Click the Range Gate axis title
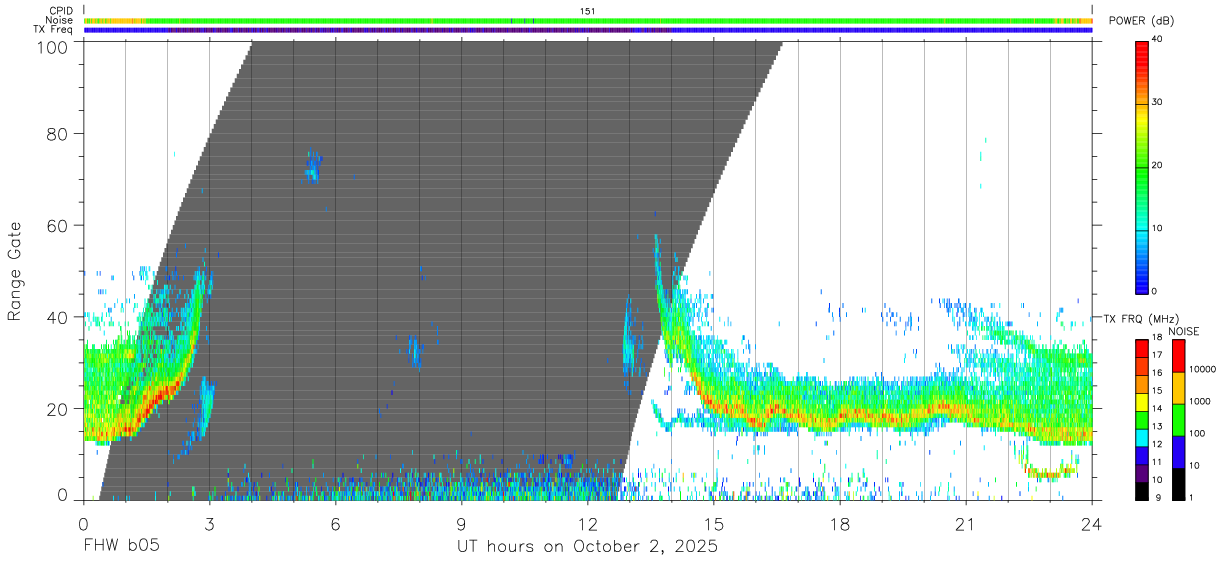This screenshot has height=567, width=1228. pyautogui.click(x=15, y=271)
